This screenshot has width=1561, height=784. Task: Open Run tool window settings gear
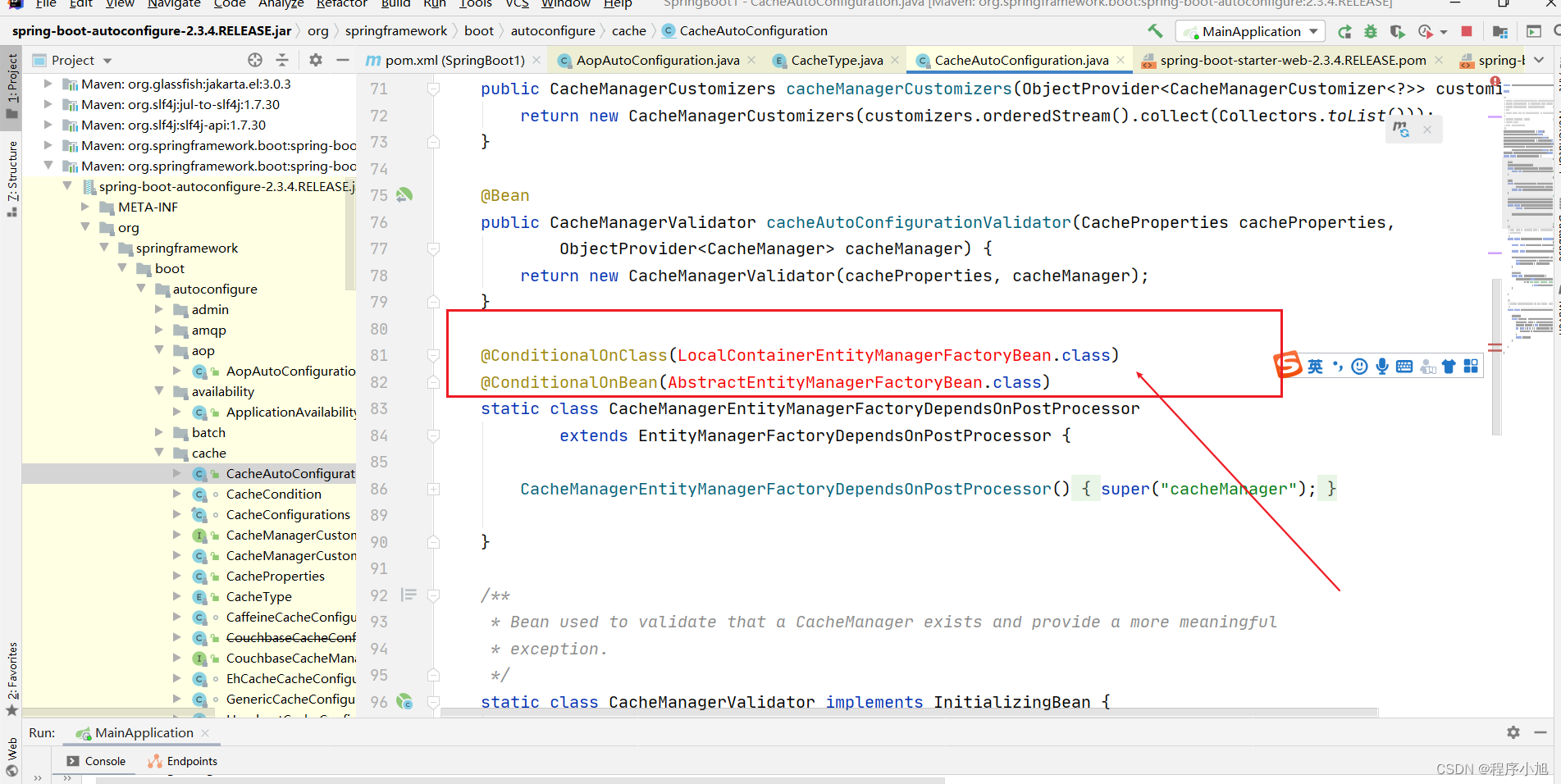tap(1513, 732)
